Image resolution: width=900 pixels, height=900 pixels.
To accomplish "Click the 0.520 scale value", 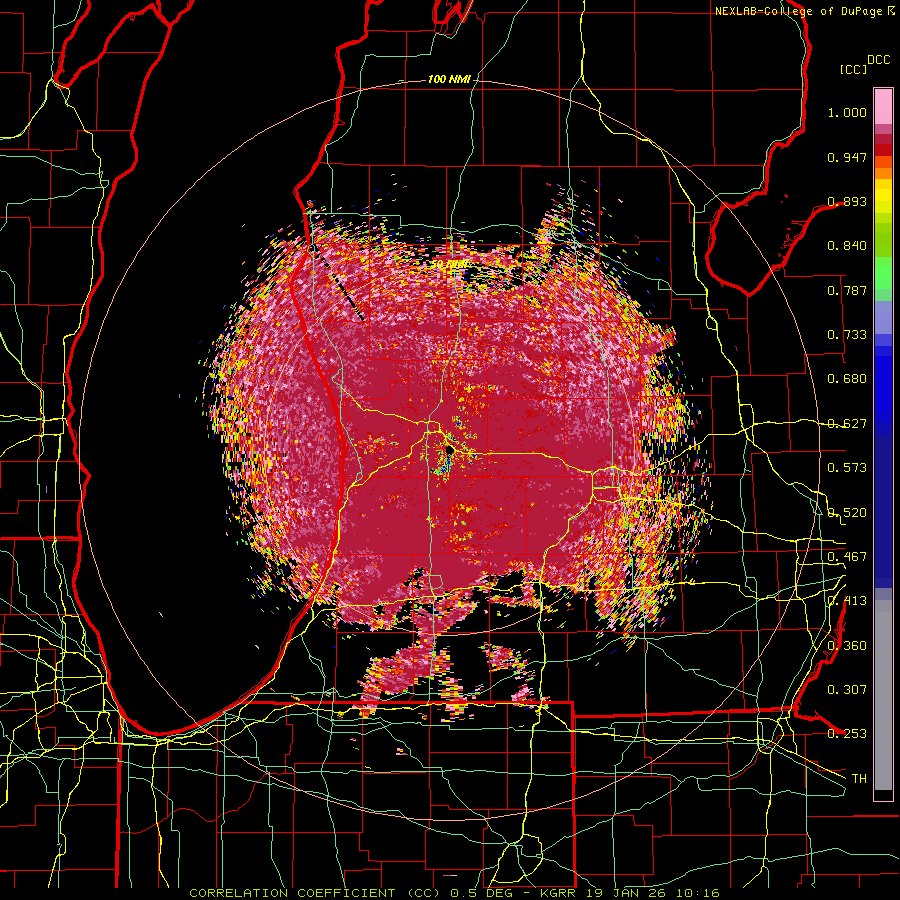I will (847, 513).
